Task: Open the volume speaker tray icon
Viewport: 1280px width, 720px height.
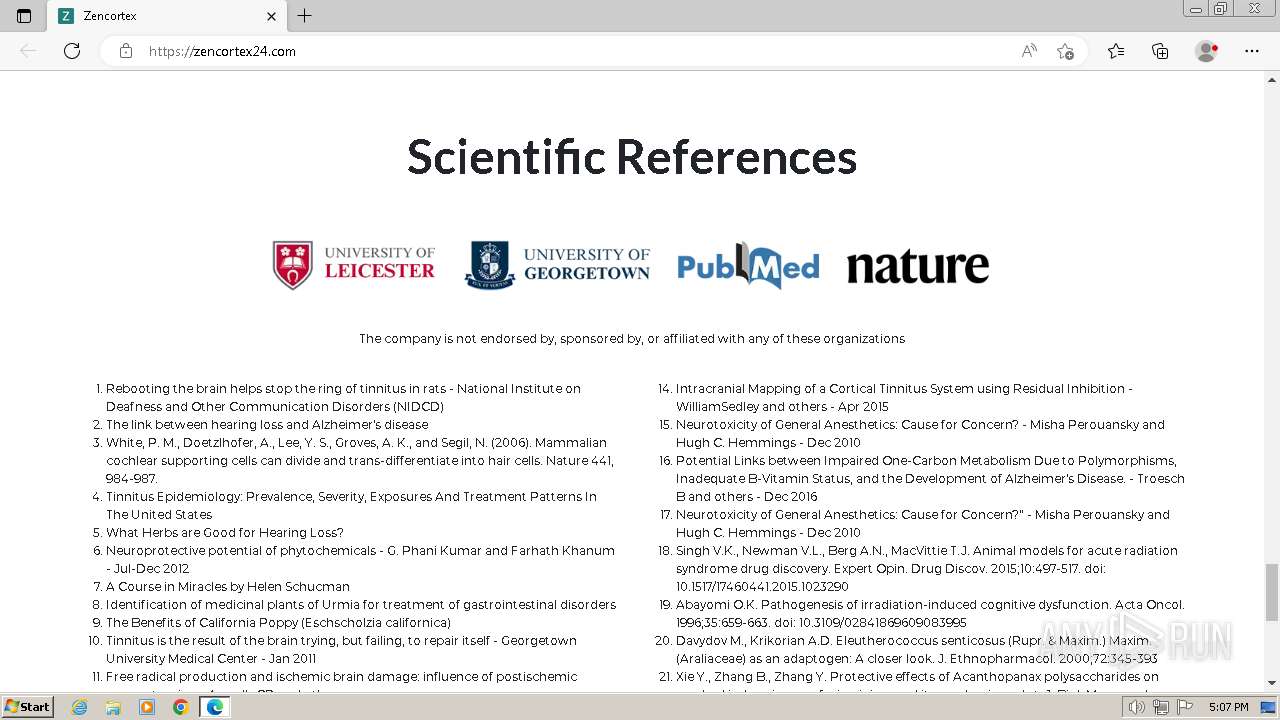Action: tap(1137, 707)
